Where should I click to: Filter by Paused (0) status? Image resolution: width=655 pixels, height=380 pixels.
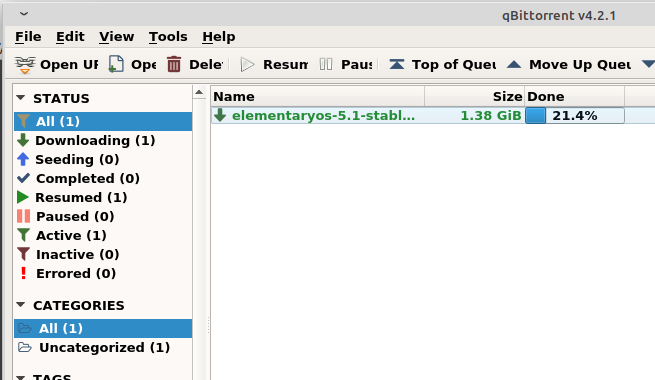[x=103, y=217]
